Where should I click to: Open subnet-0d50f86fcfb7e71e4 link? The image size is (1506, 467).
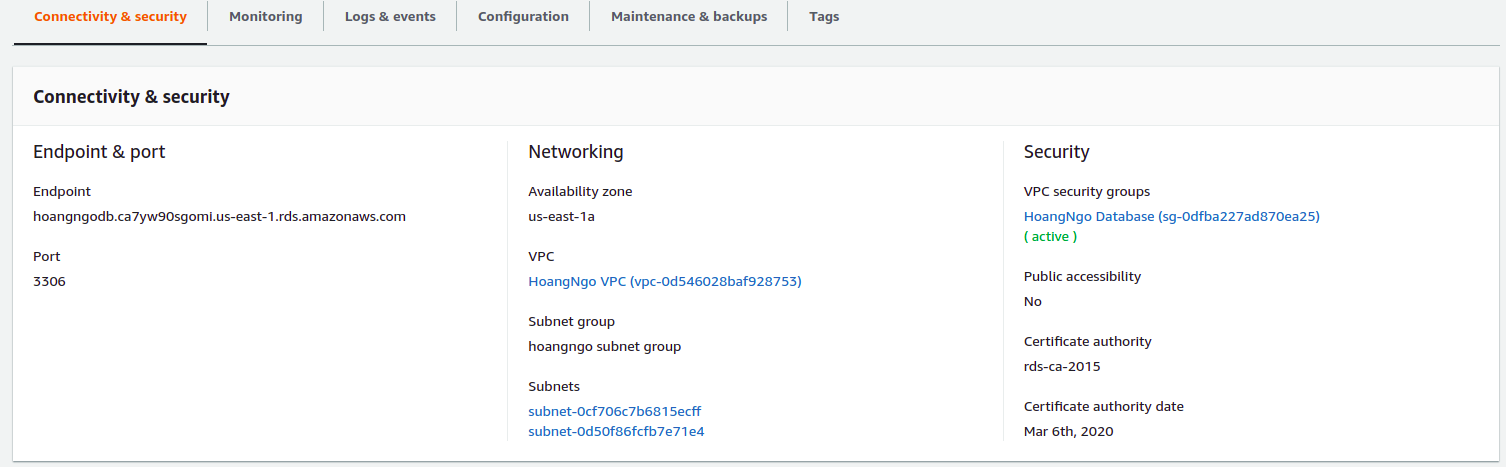click(616, 432)
